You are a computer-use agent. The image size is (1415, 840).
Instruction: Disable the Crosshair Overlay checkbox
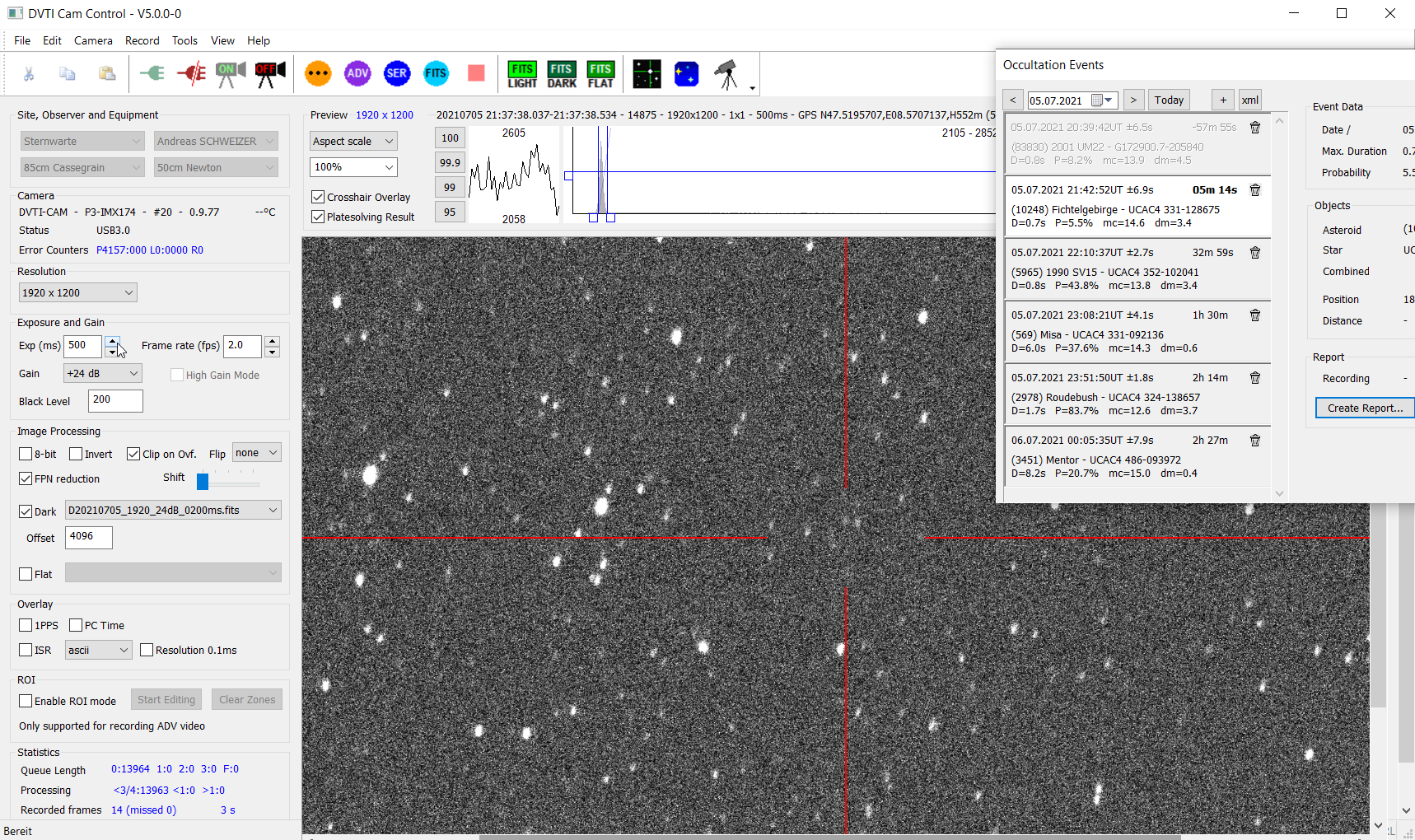click(x=318, y=198)
